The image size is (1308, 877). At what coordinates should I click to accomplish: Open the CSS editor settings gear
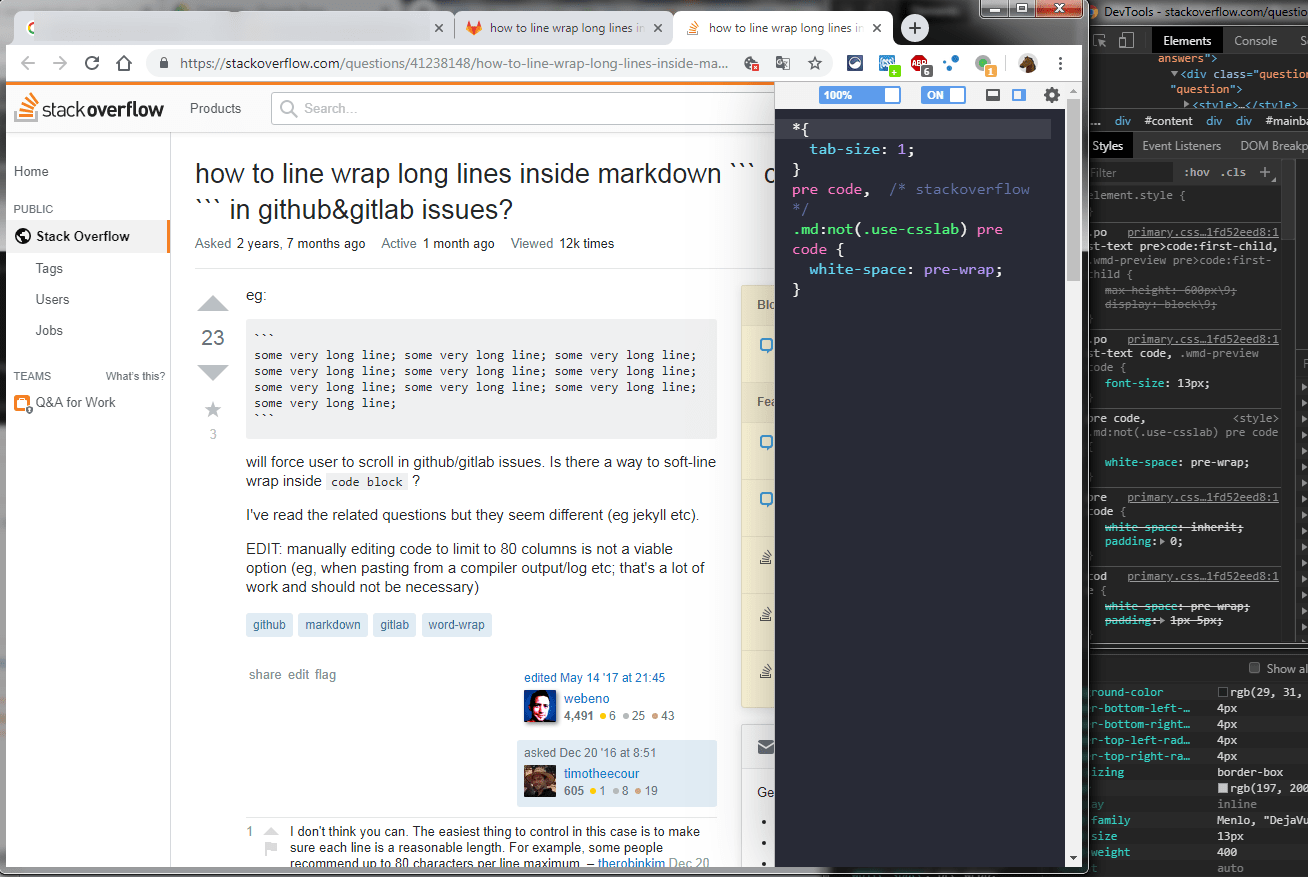coord(1051,95)
